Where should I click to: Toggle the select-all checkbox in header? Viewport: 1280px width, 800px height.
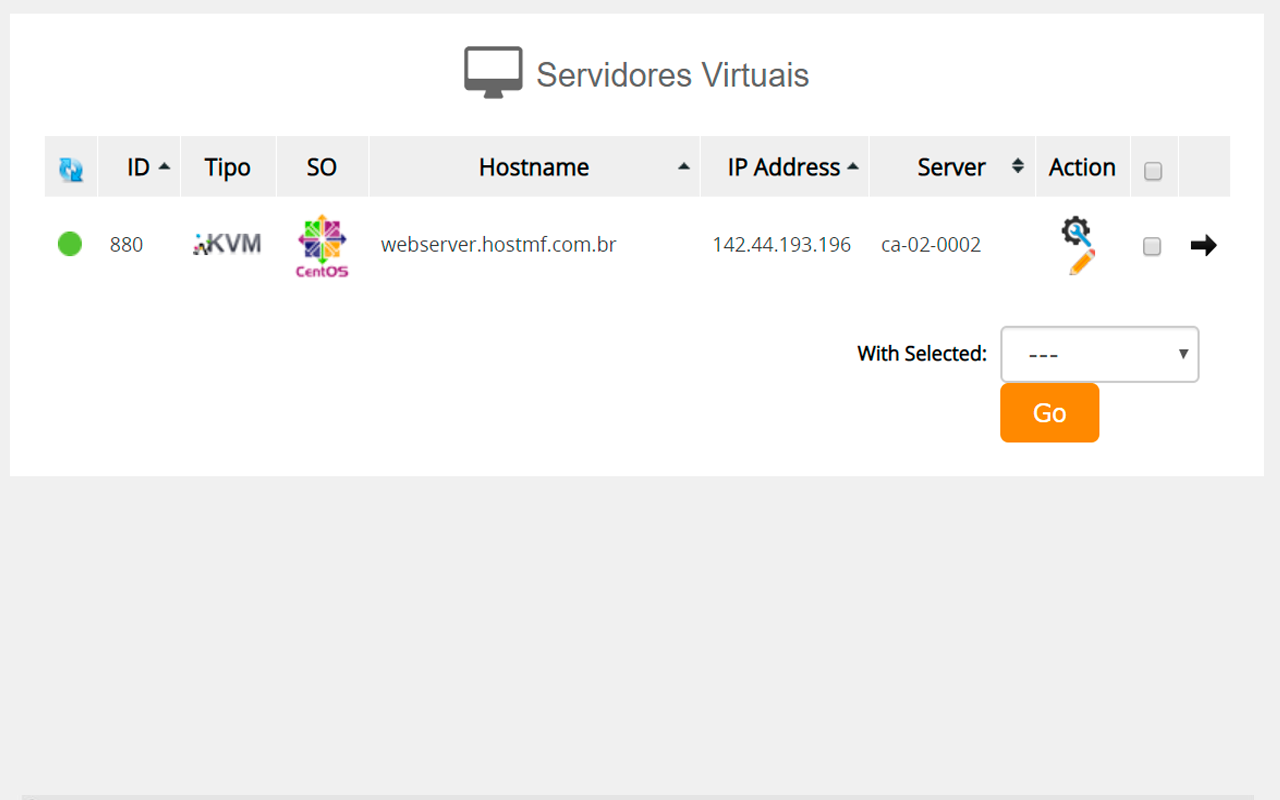pyautogui.click(x=1153, y=171)
